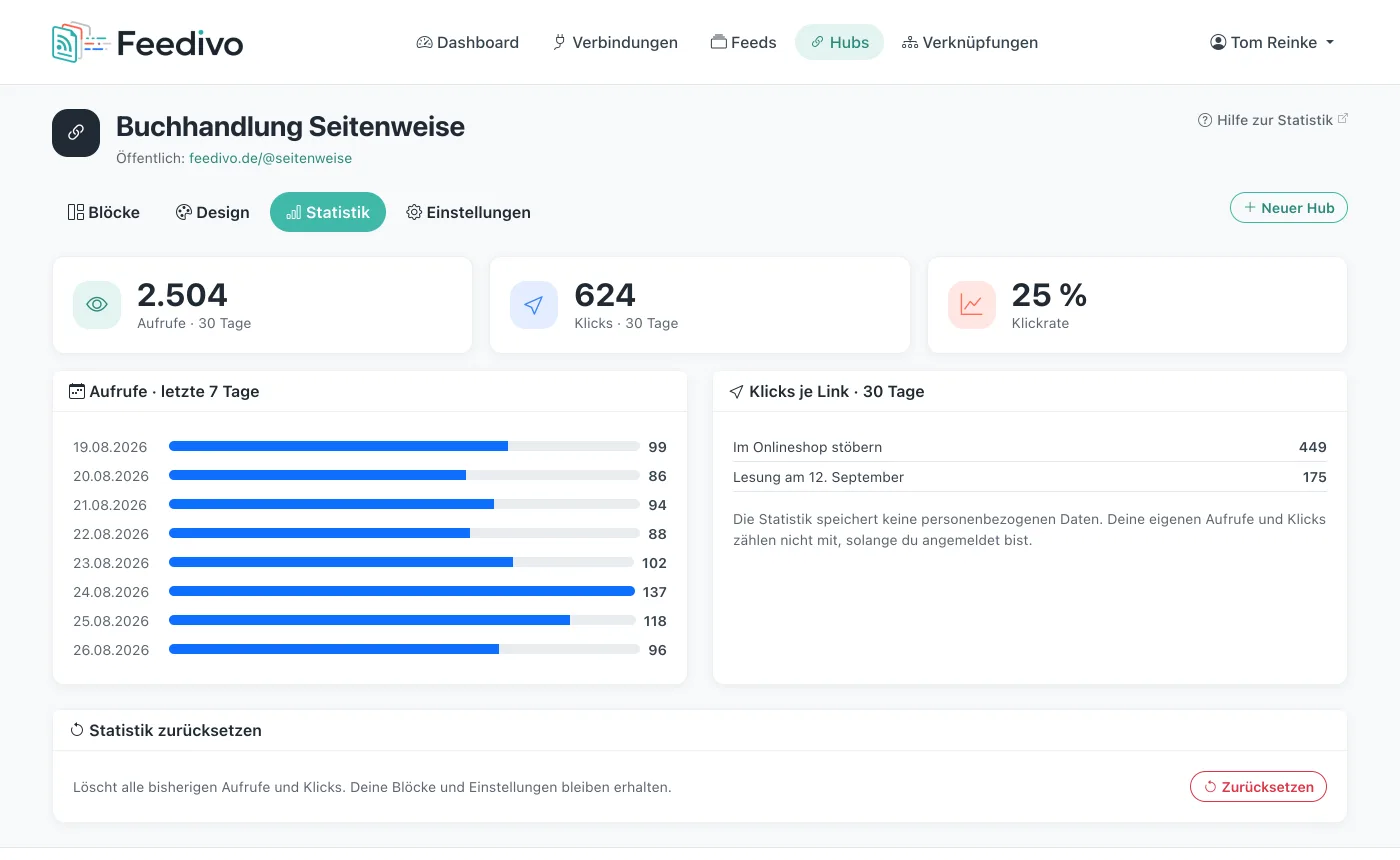Select the Hubs nav item
Image resolution: width=1400 pixels, height=860 pixels.
click(x=839, y=42)
